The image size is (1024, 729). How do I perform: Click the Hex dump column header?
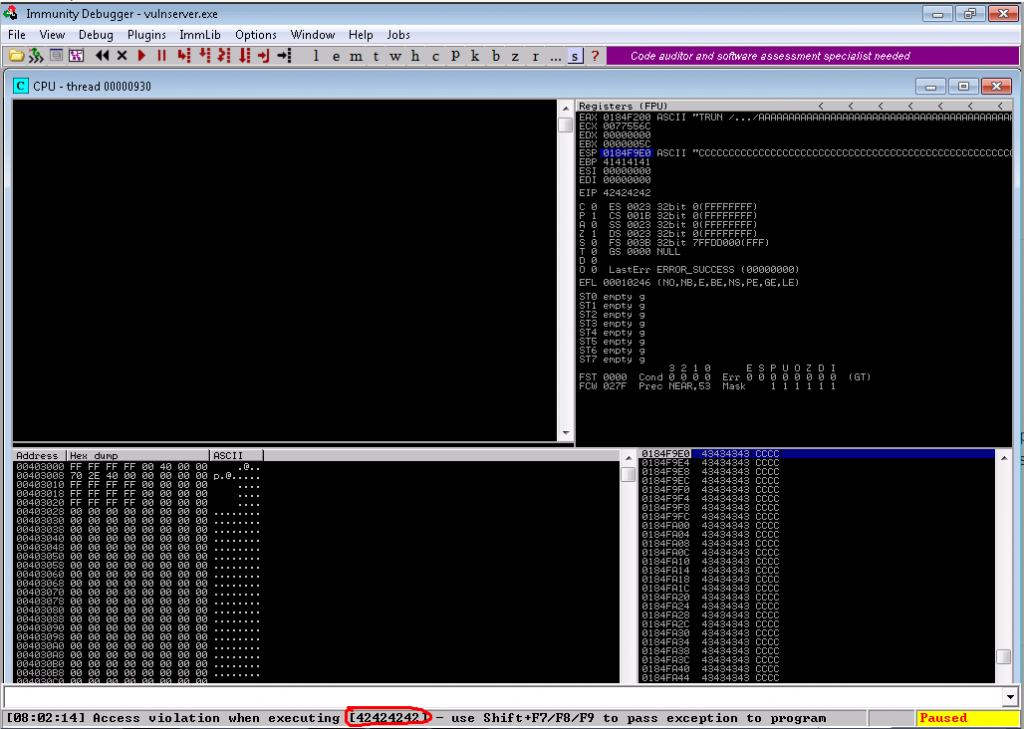click(x=138, y=455)
